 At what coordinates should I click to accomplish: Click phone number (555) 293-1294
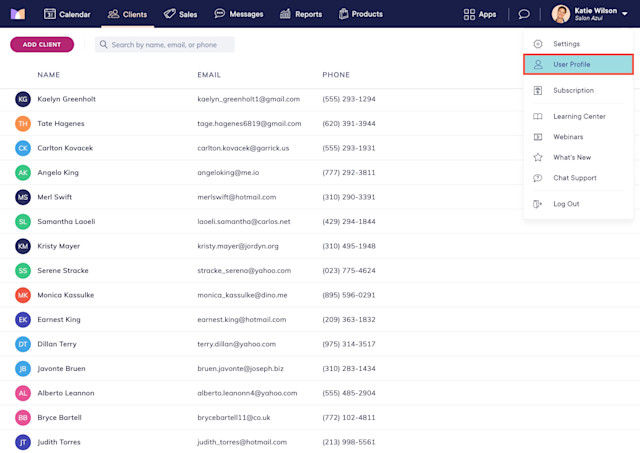click(x=349, y=99)
